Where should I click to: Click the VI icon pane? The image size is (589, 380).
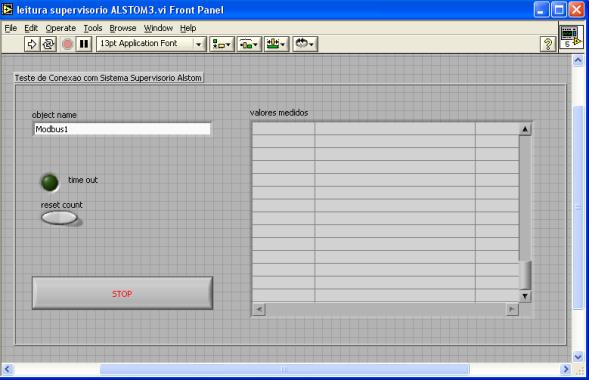(571, 37)
